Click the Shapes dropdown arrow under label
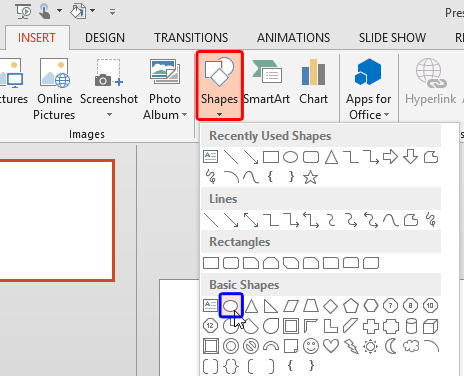 pyautogui.click(x=219, y=115)
